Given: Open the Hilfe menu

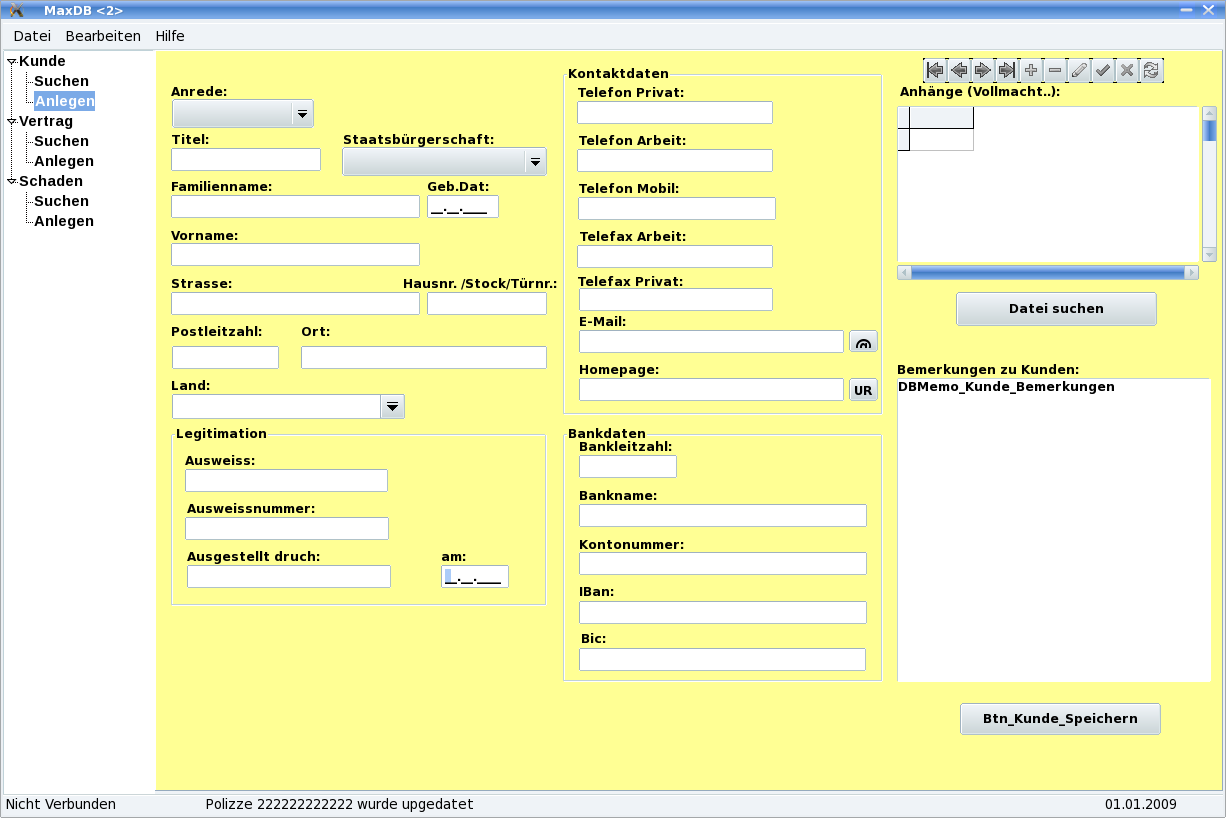Looking at the screenshot, I should (x=170, y=36).
